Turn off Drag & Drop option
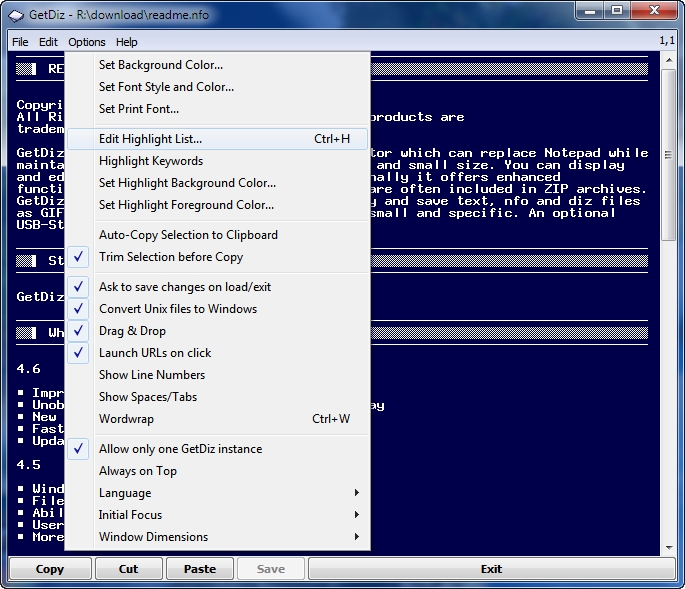Screen dimensions: 685x589 tap(132, 331)
